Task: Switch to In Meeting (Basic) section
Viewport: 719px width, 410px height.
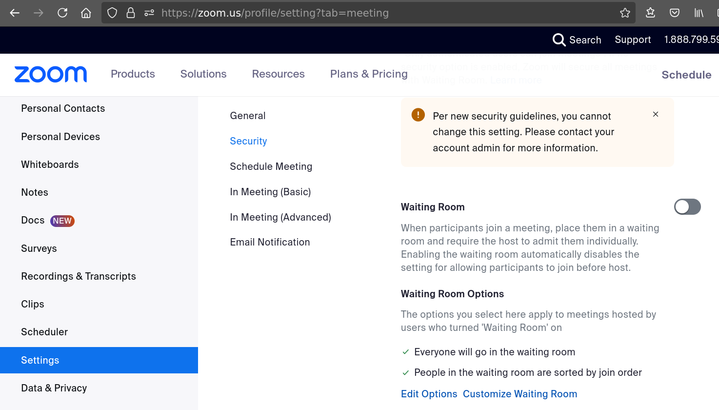Action: 270,192
